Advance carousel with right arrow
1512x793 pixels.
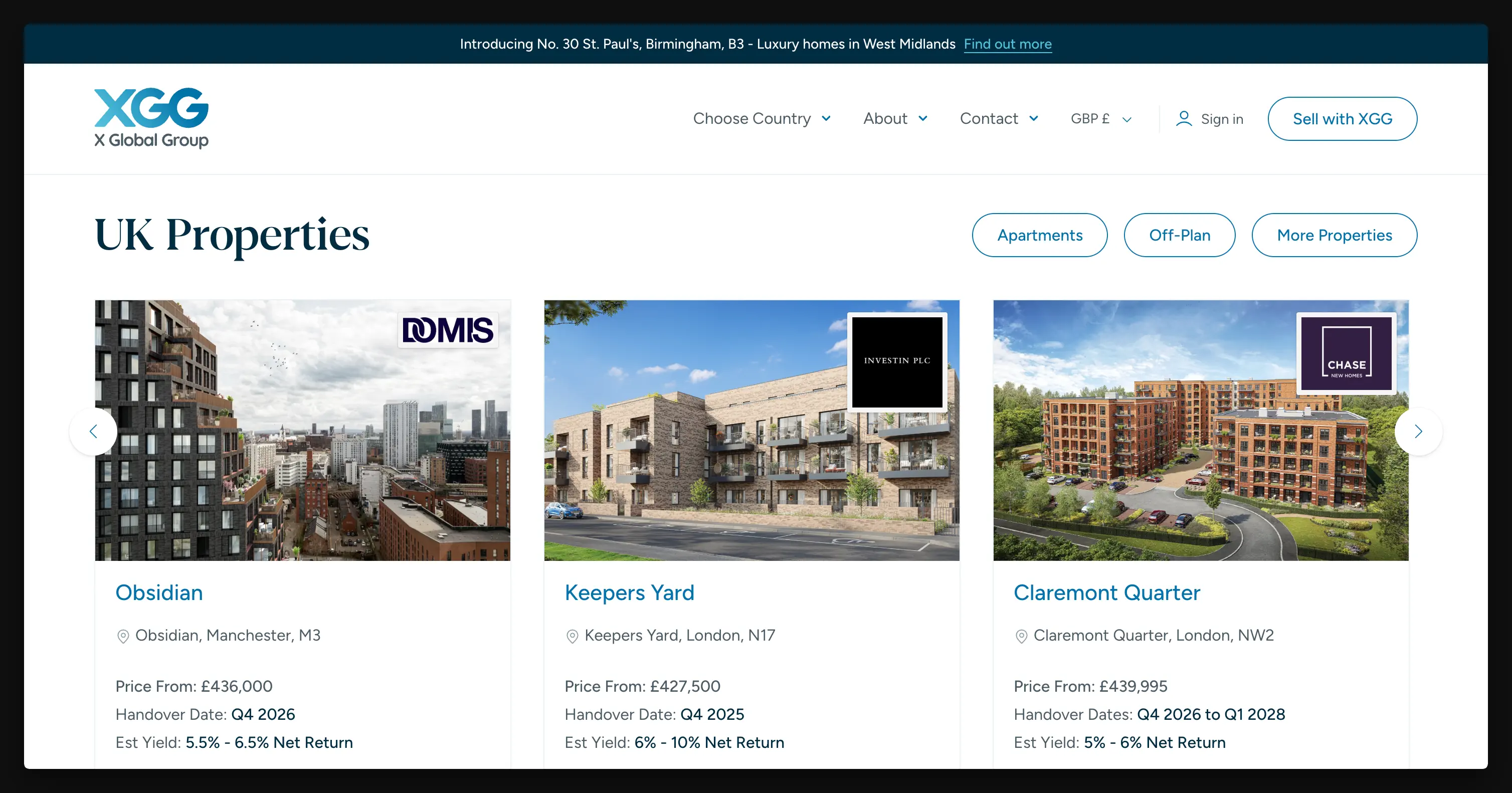coord(1418,432)
